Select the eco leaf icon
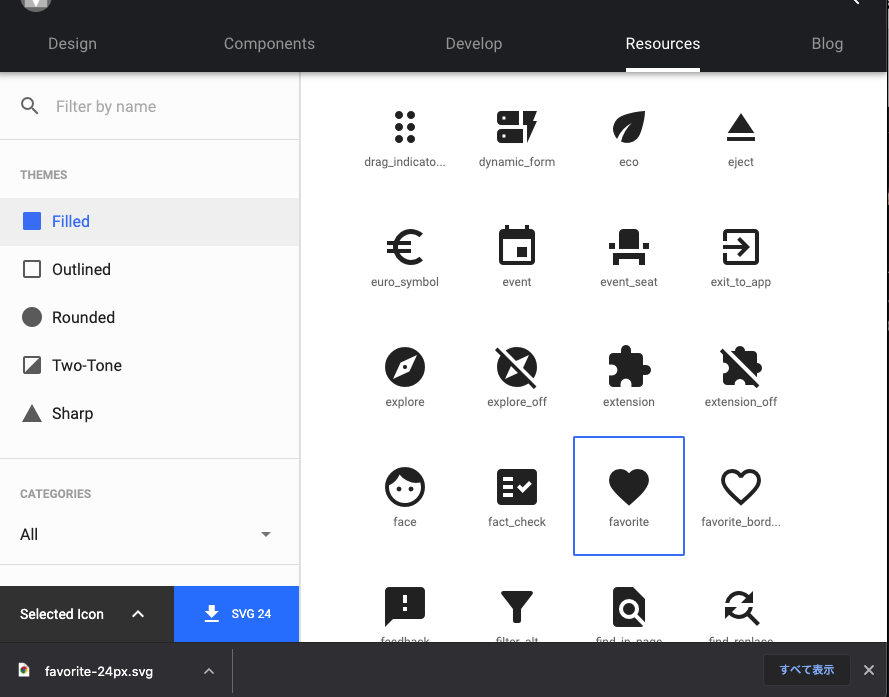The width and height of the screenshot is (889, 697). 628,127
